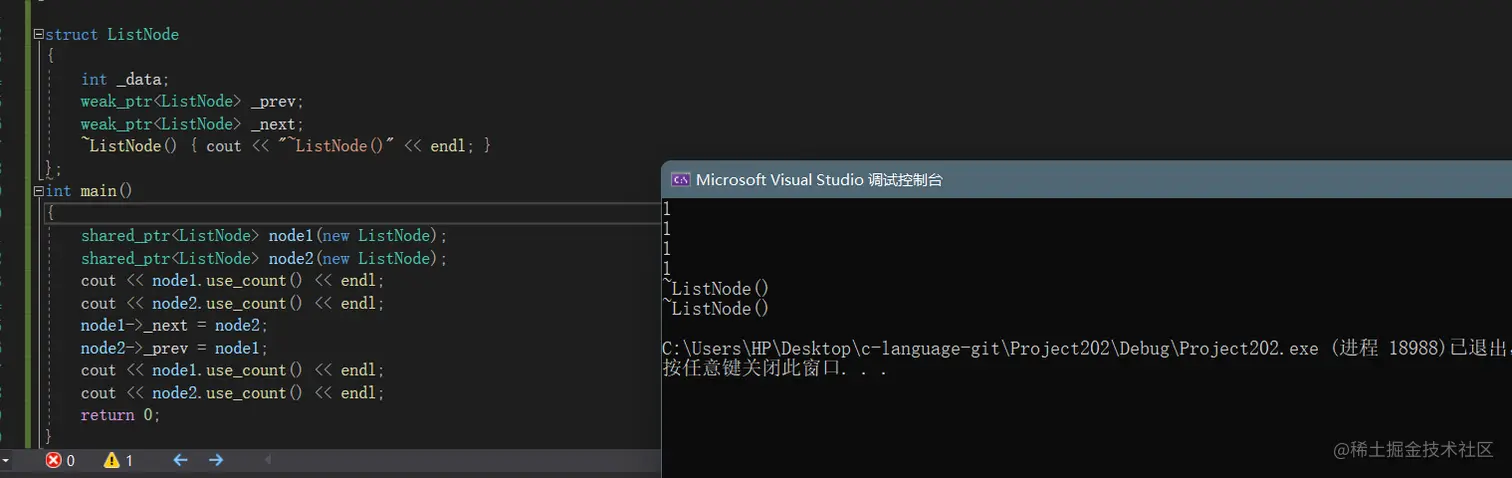Click the horizontal scrollbar left arrow
1512x478 pixels.
point(267,460)
